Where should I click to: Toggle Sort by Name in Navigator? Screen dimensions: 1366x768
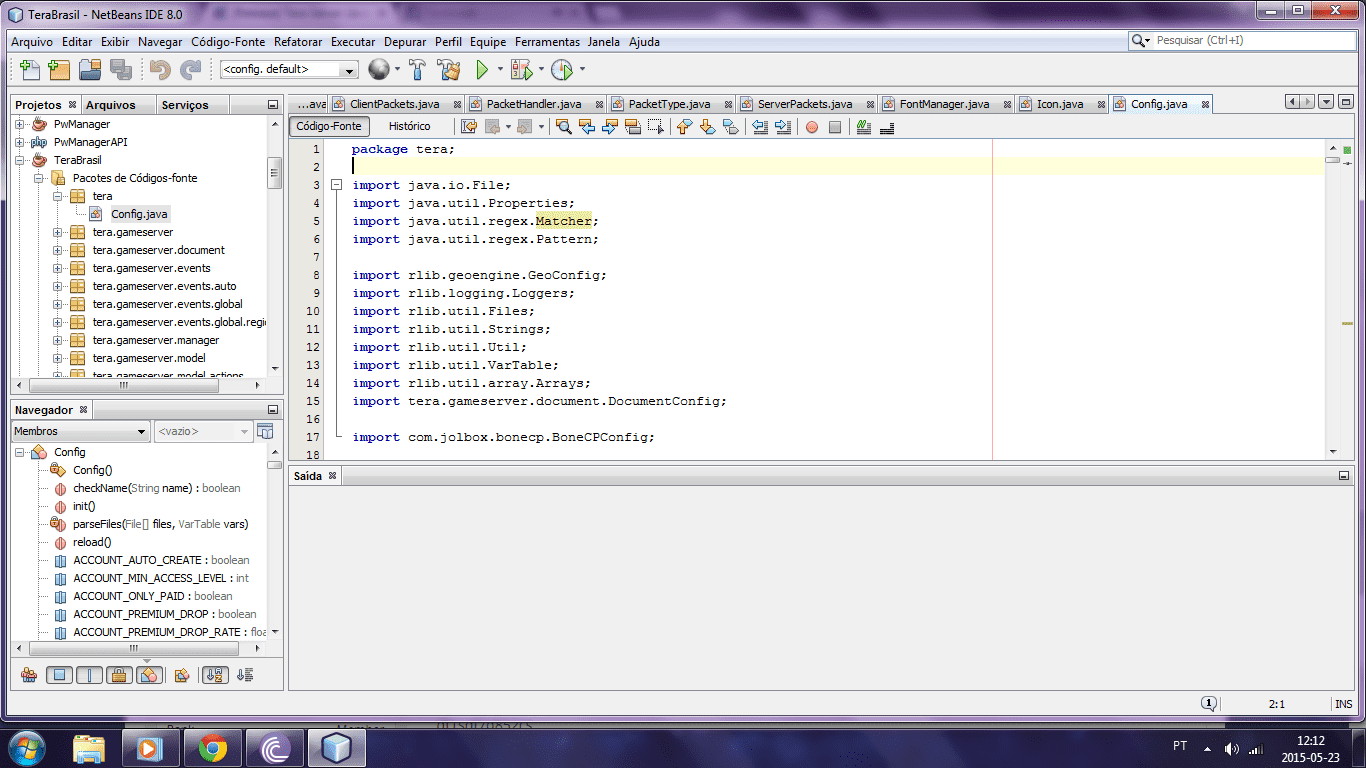point(215,675)
